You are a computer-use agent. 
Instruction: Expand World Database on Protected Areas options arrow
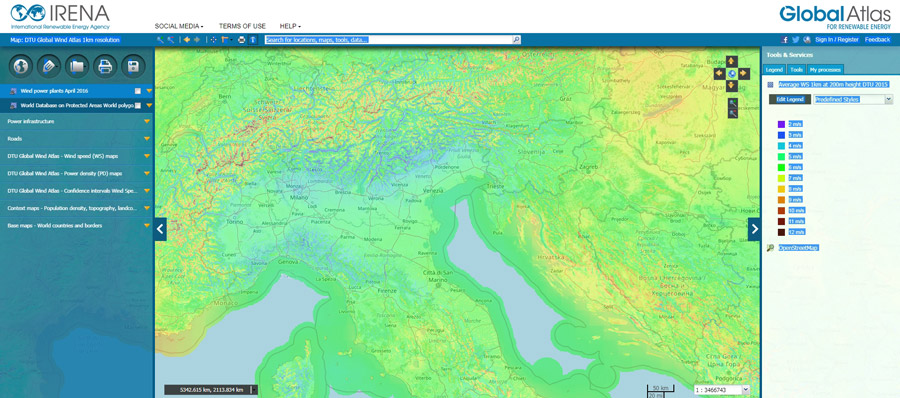click(x=149, y=106)
